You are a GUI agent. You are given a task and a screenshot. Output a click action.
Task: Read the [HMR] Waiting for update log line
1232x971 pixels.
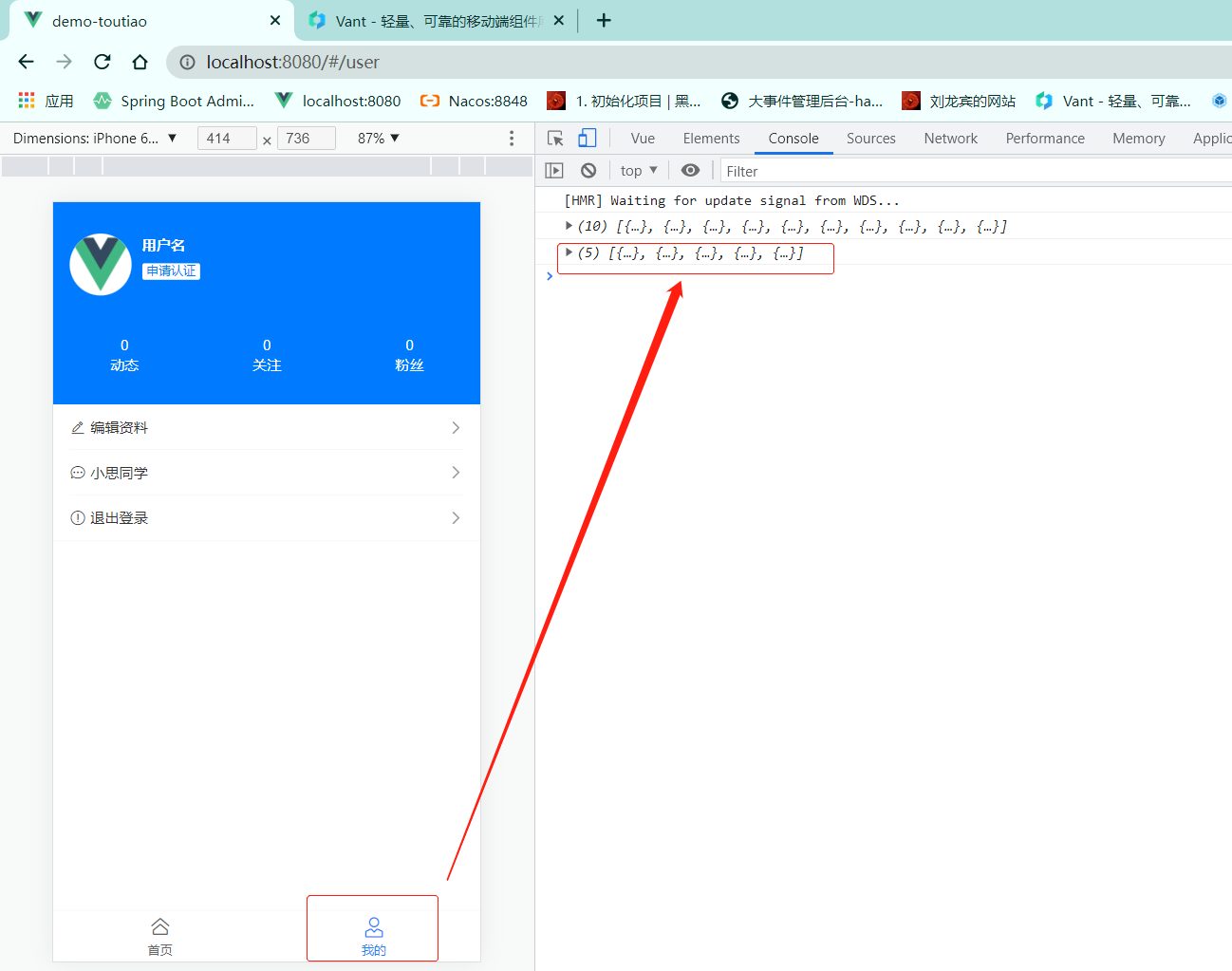pos(732,200)
